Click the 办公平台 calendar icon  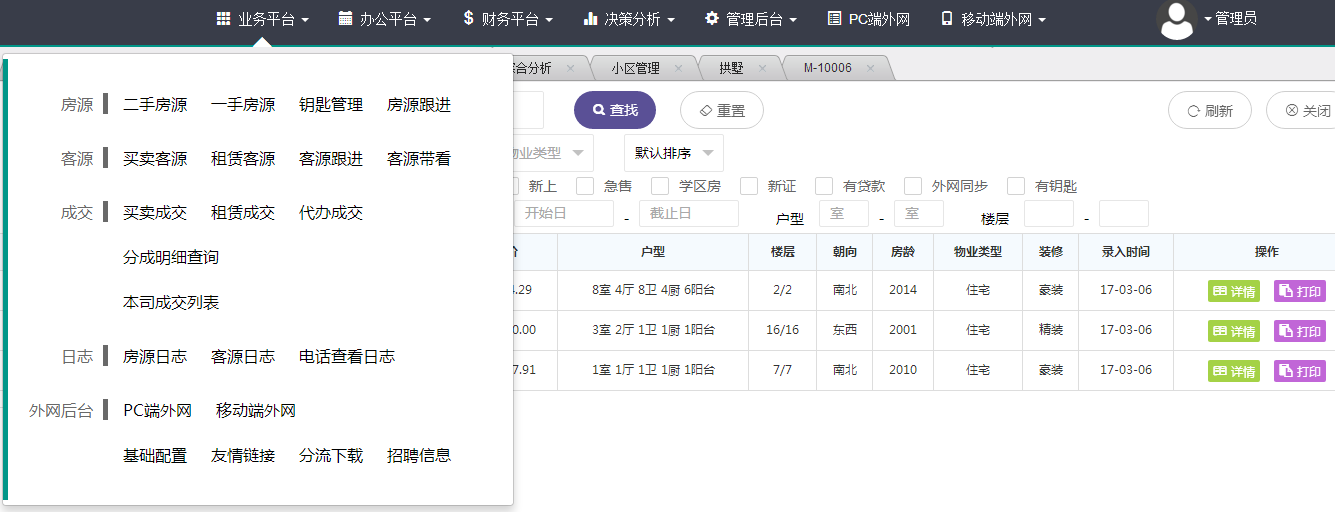point(345,19)
